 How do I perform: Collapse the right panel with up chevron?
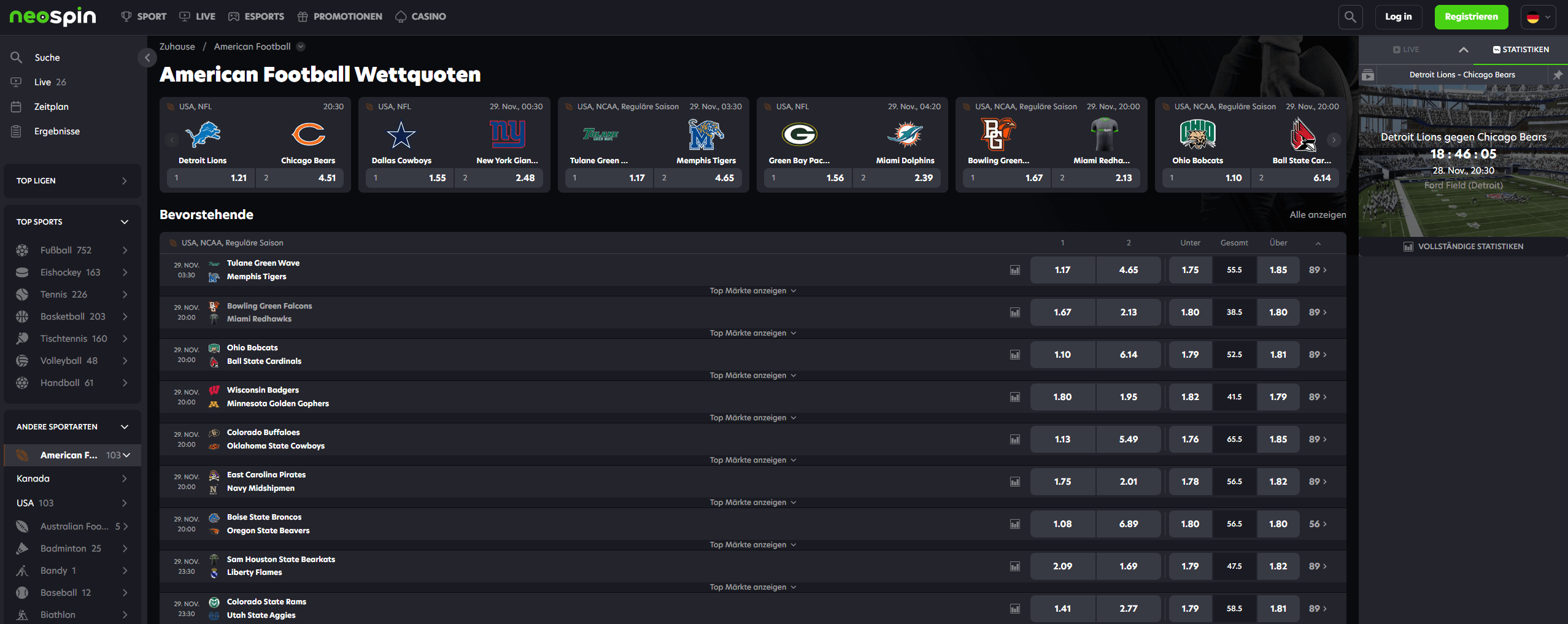point(1464,50)
